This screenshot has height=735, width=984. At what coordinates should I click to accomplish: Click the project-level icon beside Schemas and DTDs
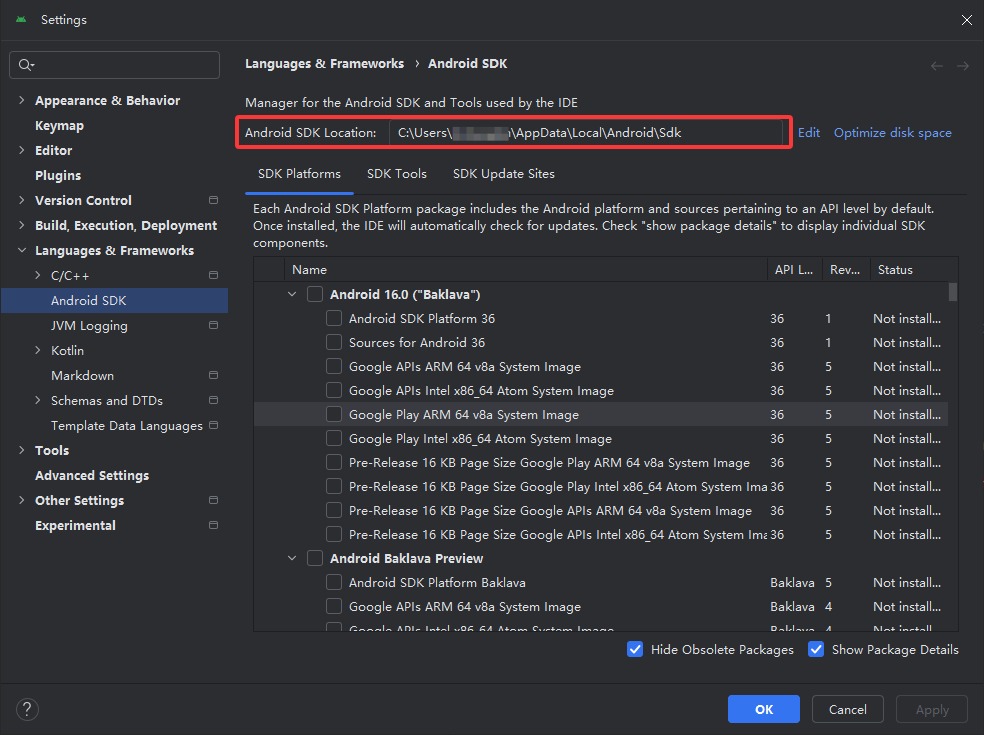pos(213,400)
